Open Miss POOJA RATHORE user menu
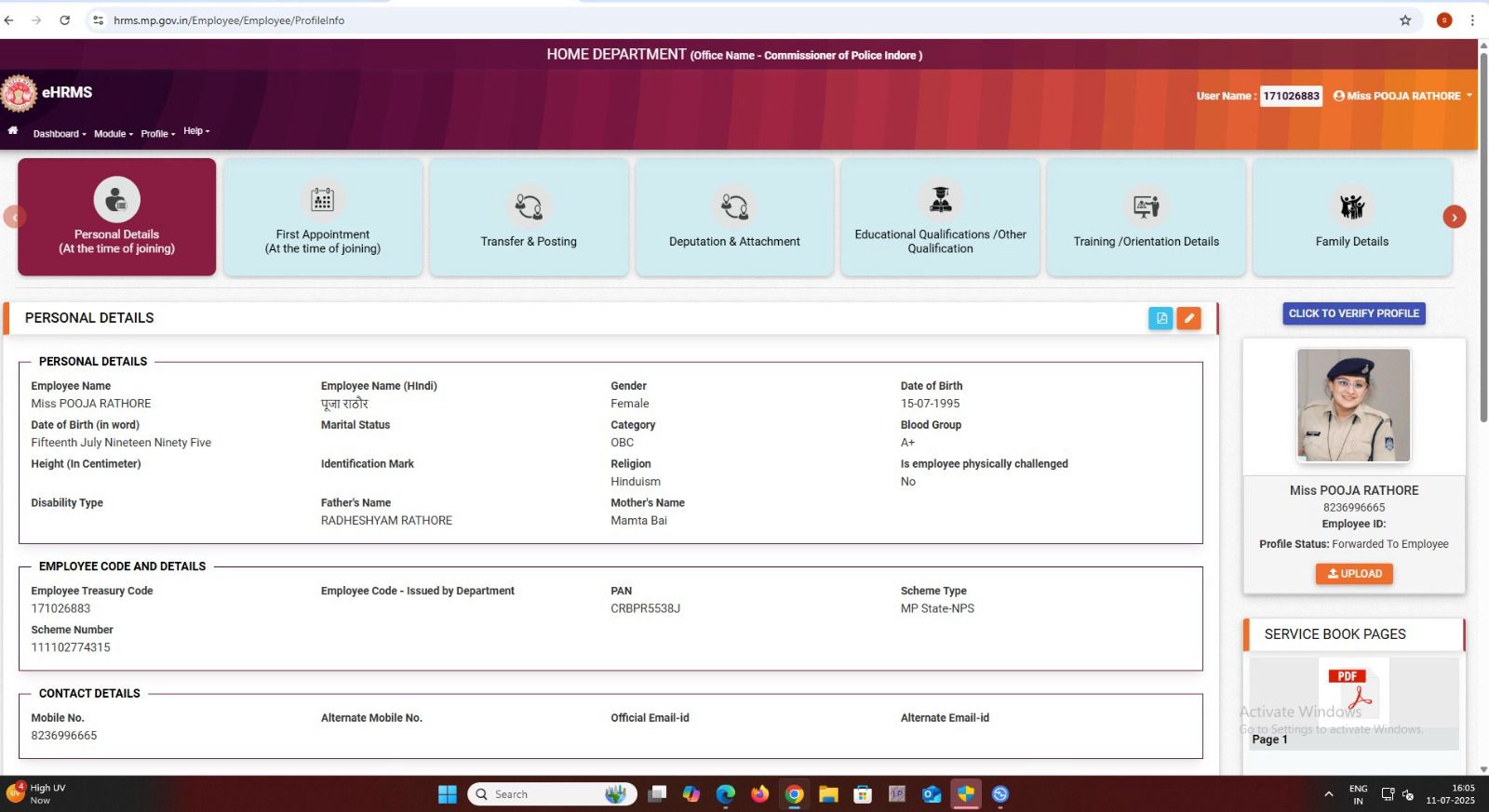 pos(1402,96)
